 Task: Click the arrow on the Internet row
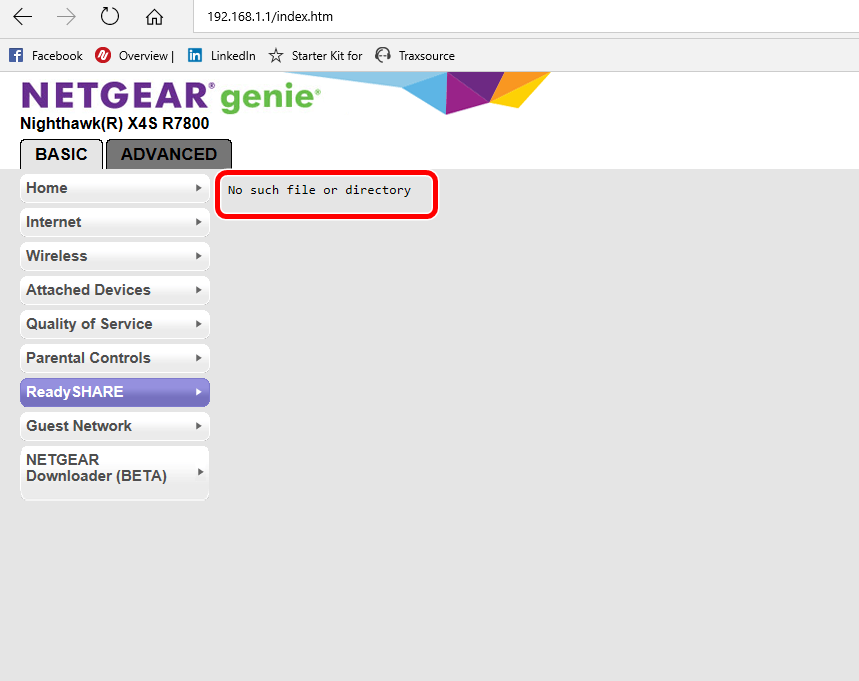click(199, 222)
